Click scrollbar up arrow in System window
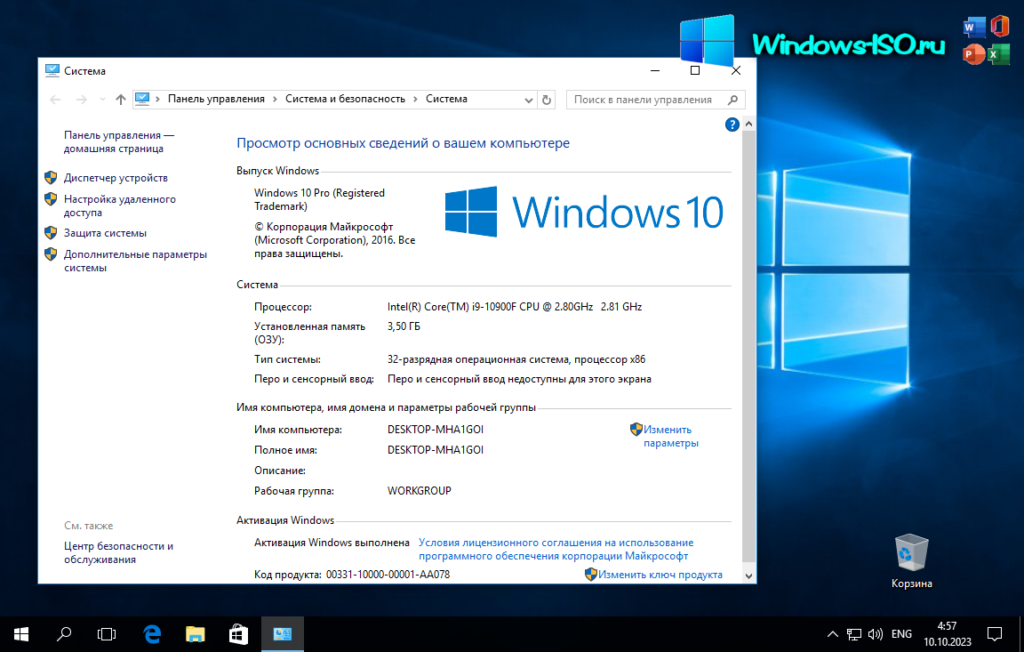The height and width of the screenshot is (652, 1024). coord(749,123)
